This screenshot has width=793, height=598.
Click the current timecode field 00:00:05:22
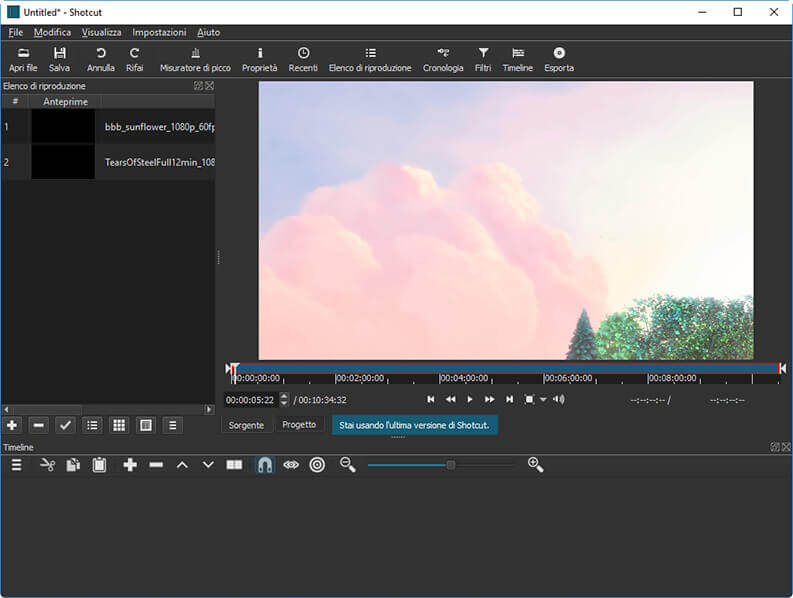pyautogui.click(x=251, y=400)
